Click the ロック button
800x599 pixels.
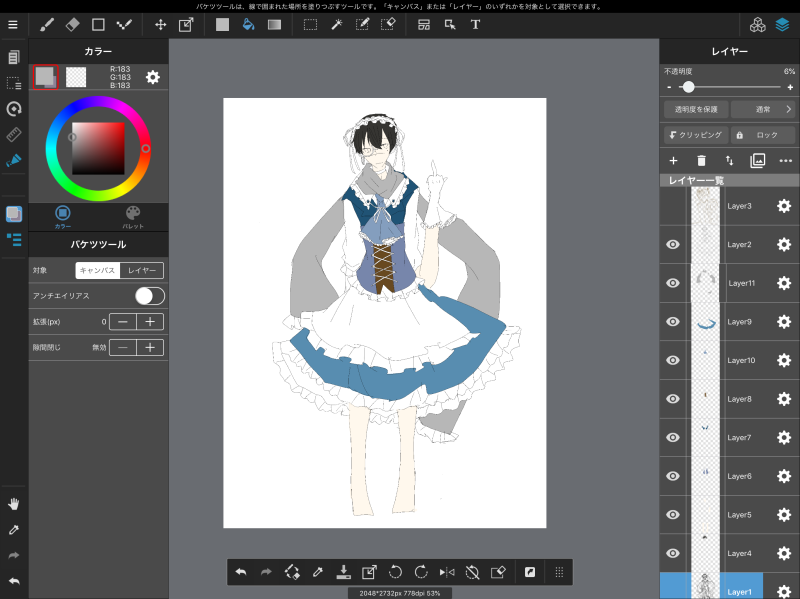pos(763,135)
